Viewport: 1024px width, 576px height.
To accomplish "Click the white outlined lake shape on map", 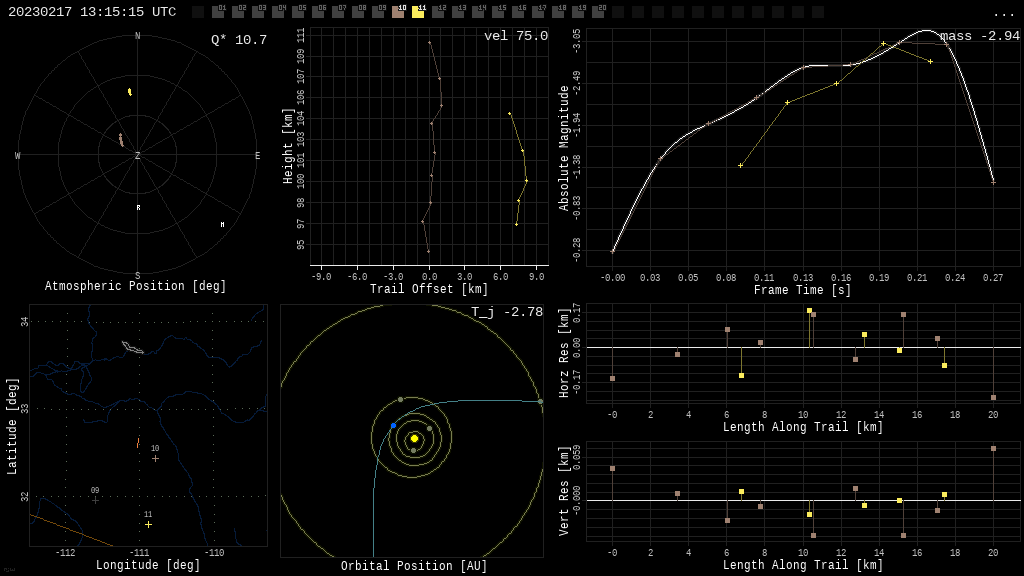I will pyautogui.click(x=133, y=347).
